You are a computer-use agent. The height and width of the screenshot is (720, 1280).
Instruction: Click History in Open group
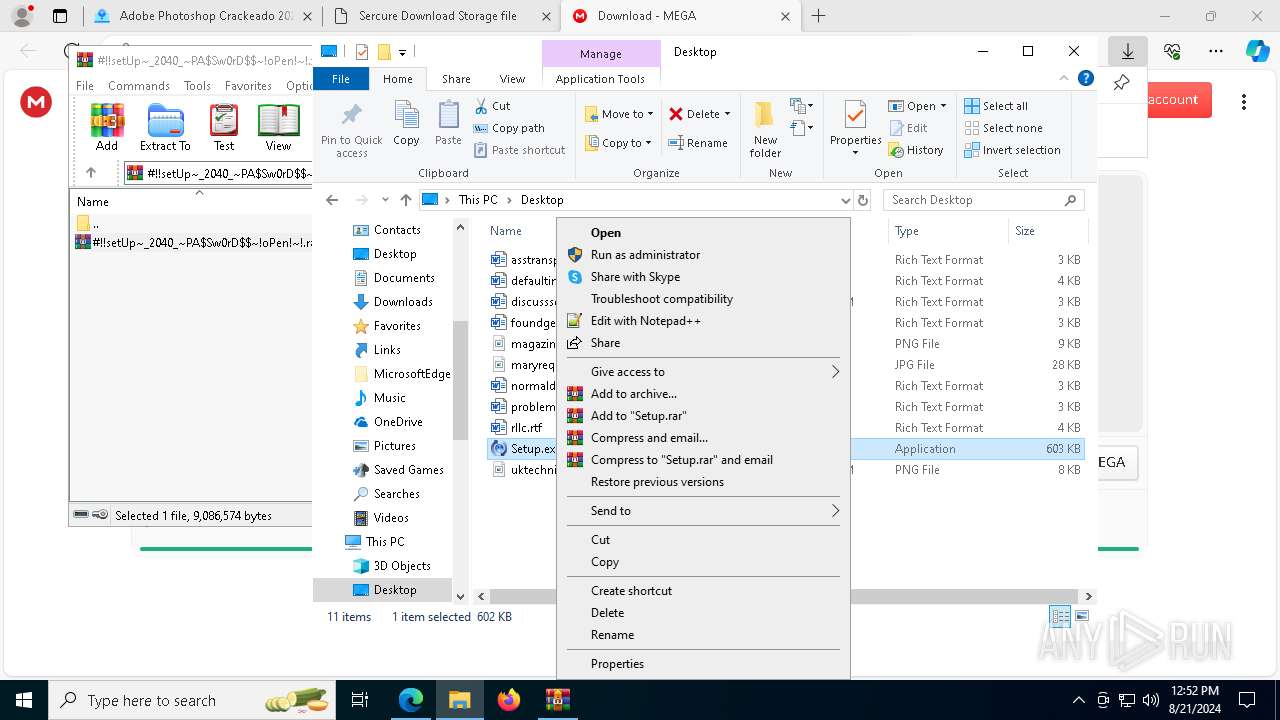click(915, 150)
